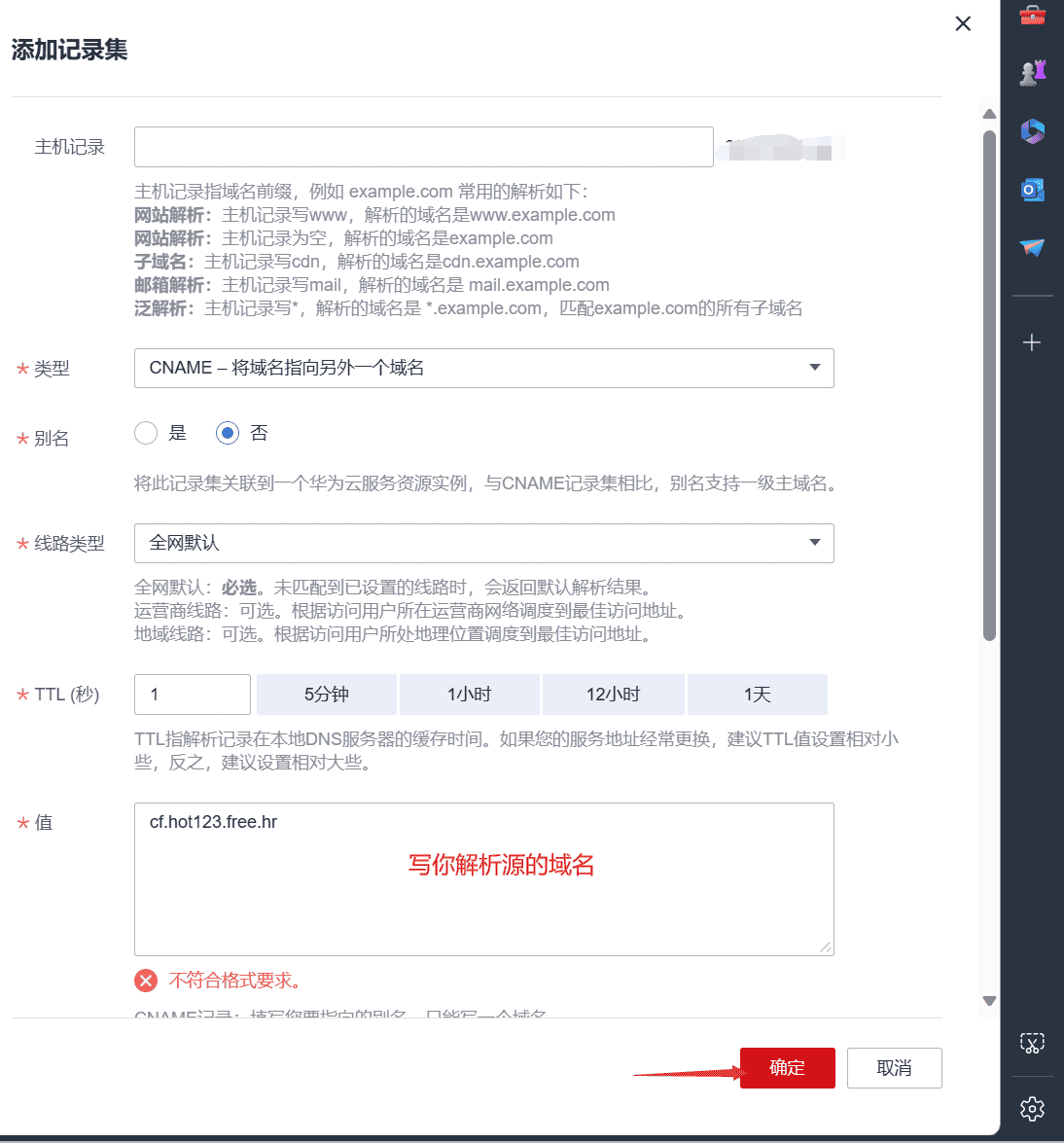Open the Outlook icon in the sidebar

(x=1032, y=190)
